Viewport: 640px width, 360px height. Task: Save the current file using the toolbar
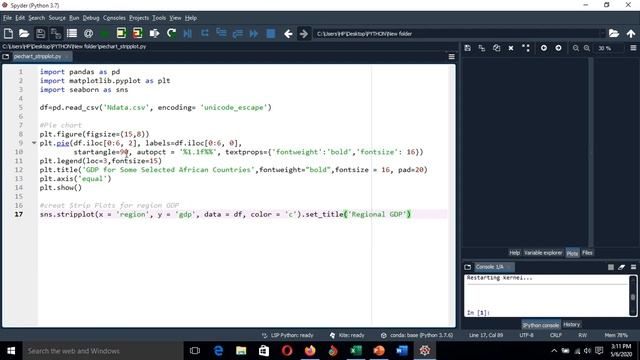pyautogui.click(x=40, y=33)
